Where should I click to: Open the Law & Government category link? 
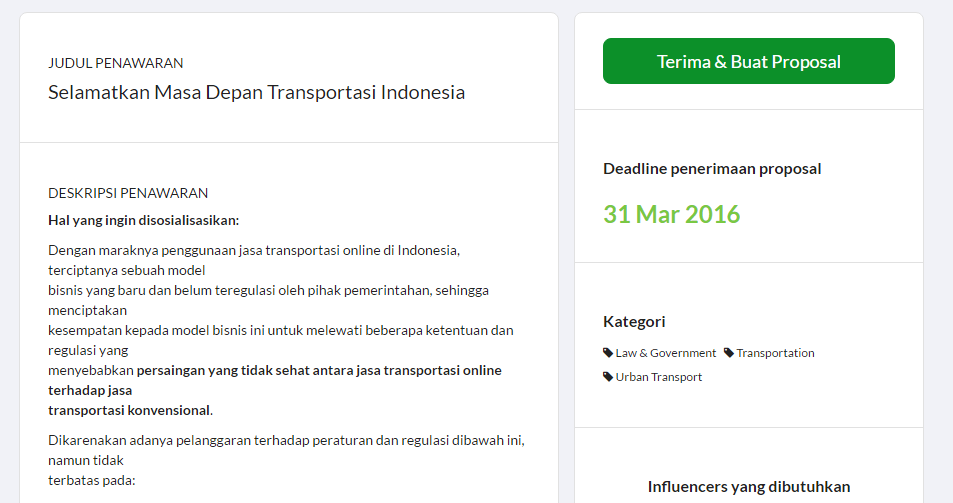click(665, 353)
